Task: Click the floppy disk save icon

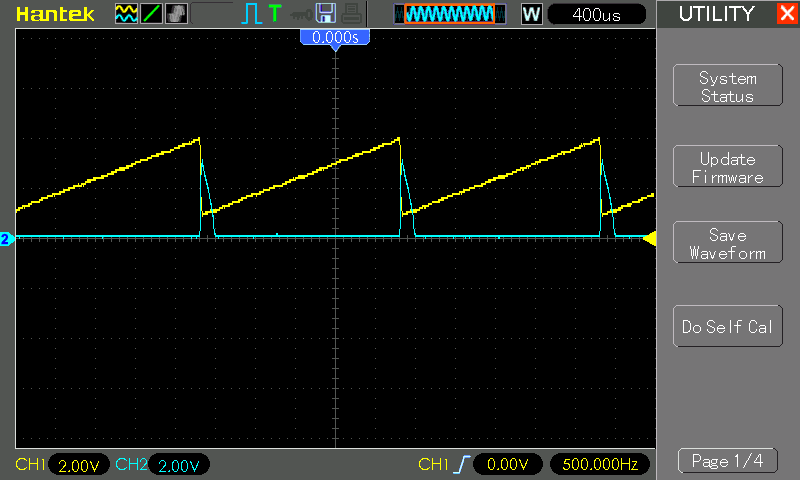Action: [x=326, y=14]
